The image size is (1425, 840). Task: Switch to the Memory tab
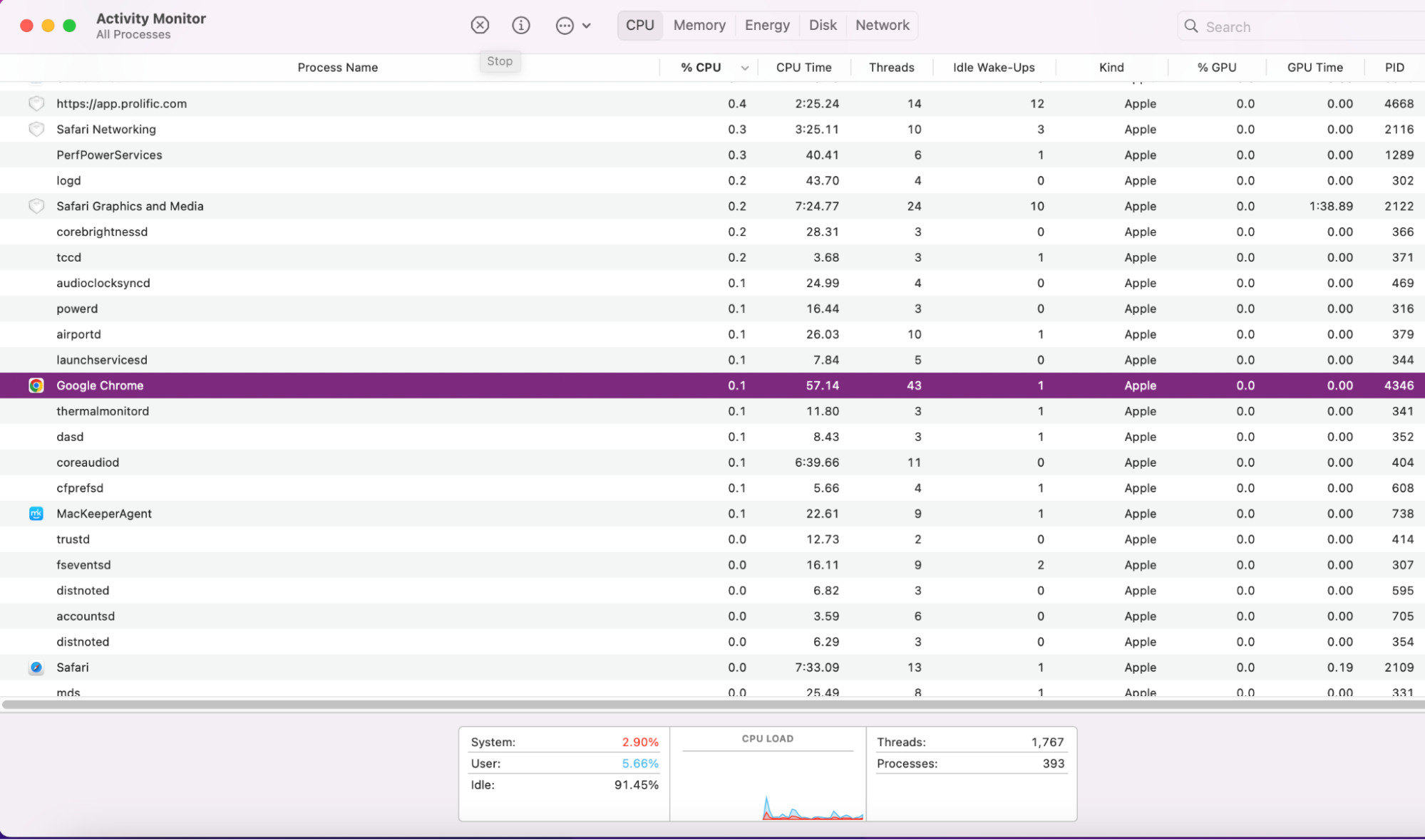tap(699, 25)
